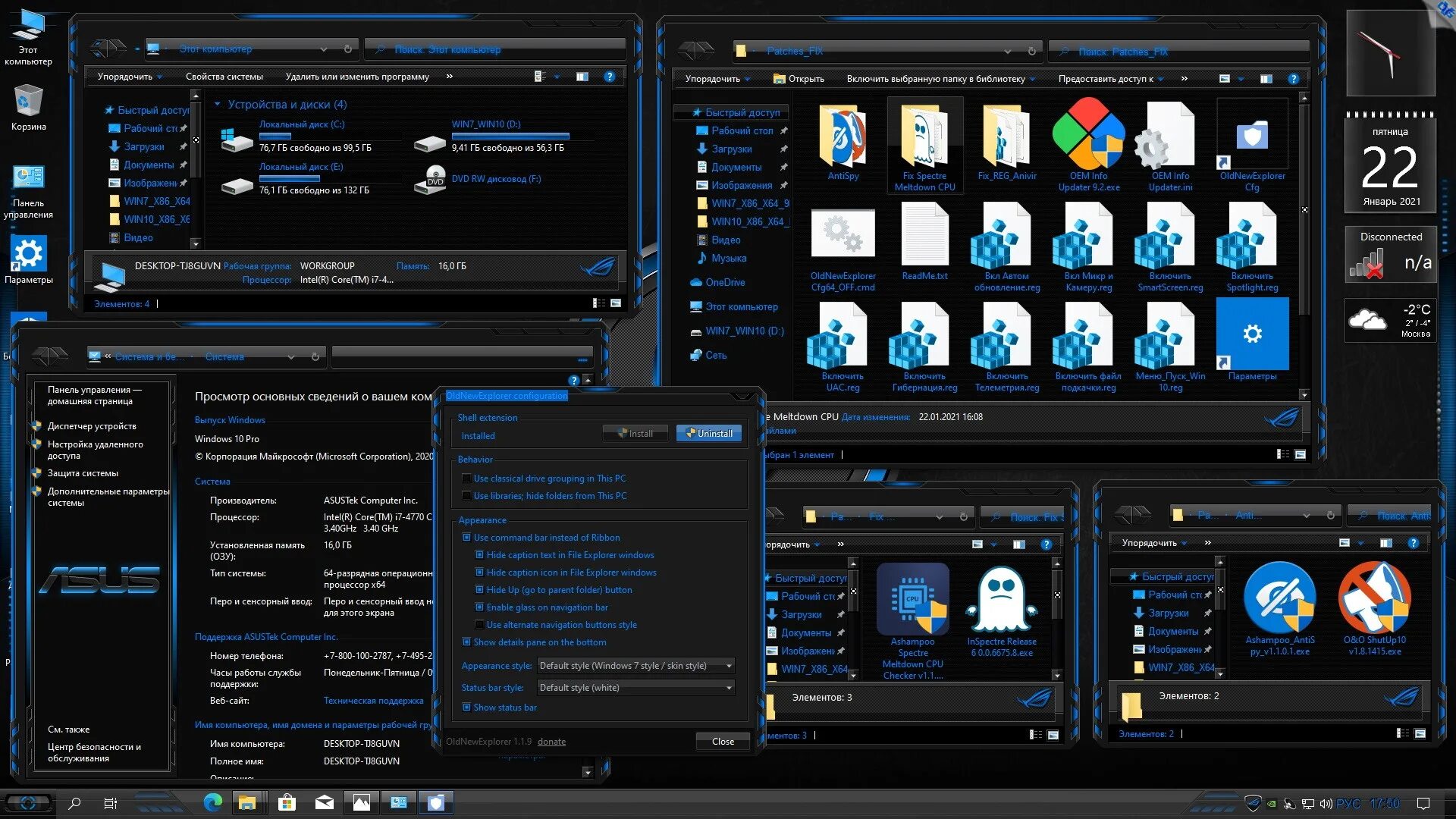The image size is (1456, 819).
Task: Click Открыть in Patches_FIX toolbar
Action: tap(799, 79)
